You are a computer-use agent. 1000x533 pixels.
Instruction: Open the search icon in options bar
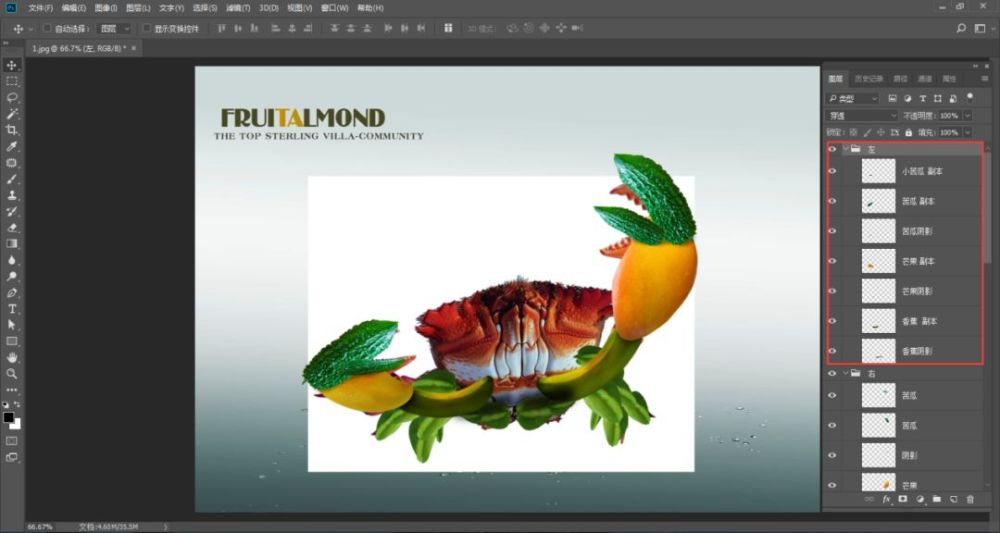[x=961, y=28]
